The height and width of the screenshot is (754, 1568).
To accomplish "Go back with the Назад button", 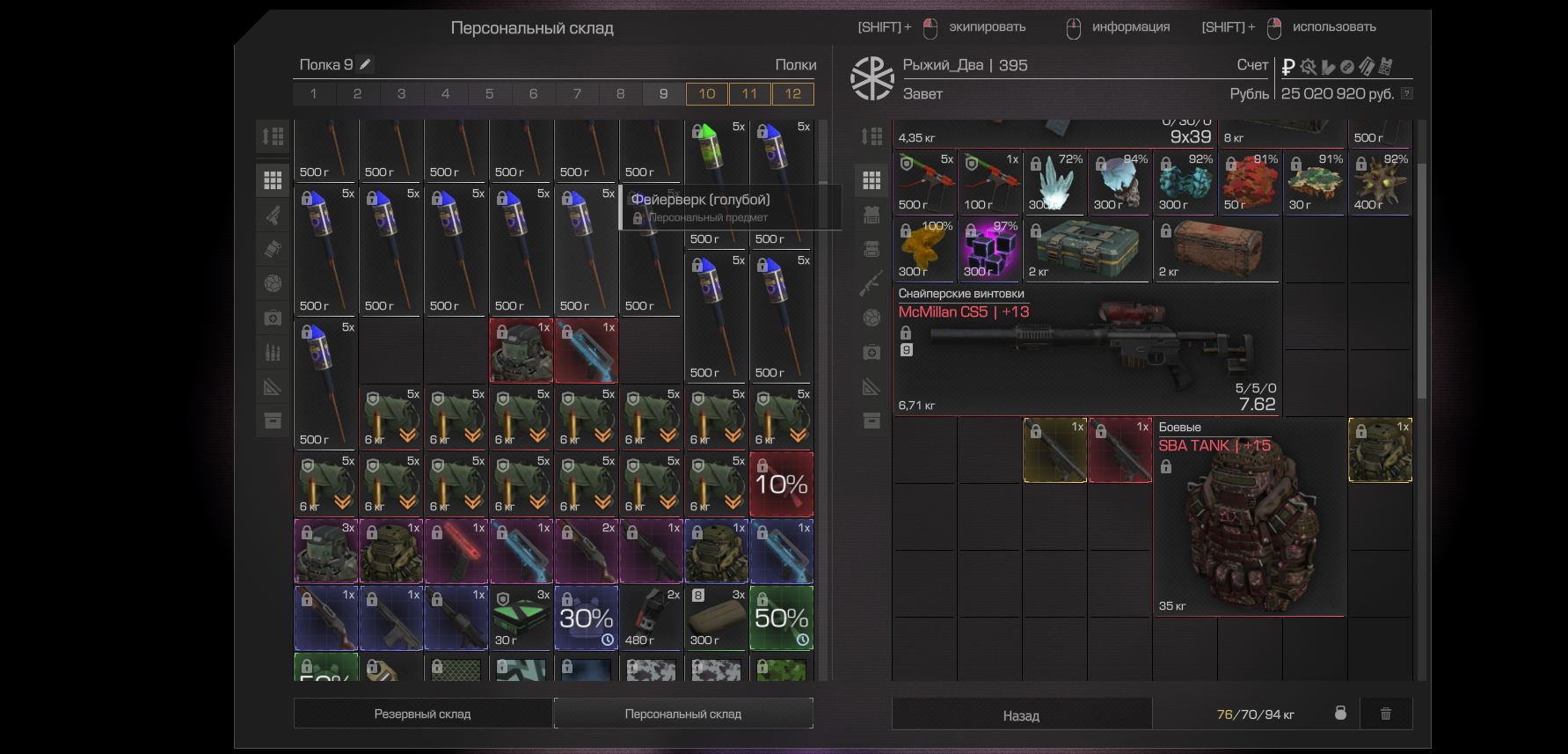I will 1022,715.
